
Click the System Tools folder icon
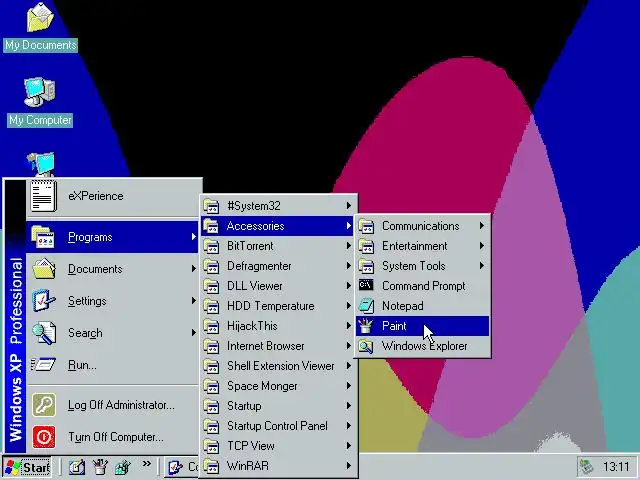(x=366, y=266)
